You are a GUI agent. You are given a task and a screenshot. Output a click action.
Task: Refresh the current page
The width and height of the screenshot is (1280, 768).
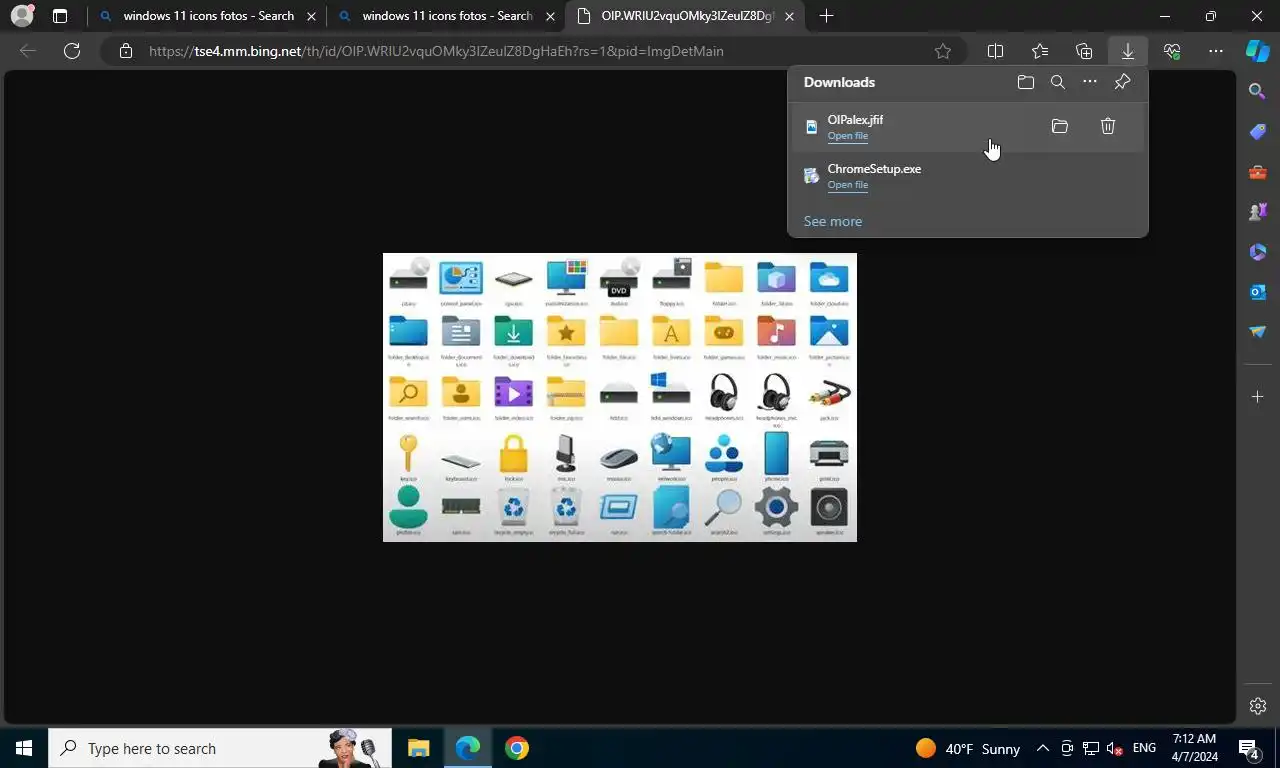coord(72,51)
